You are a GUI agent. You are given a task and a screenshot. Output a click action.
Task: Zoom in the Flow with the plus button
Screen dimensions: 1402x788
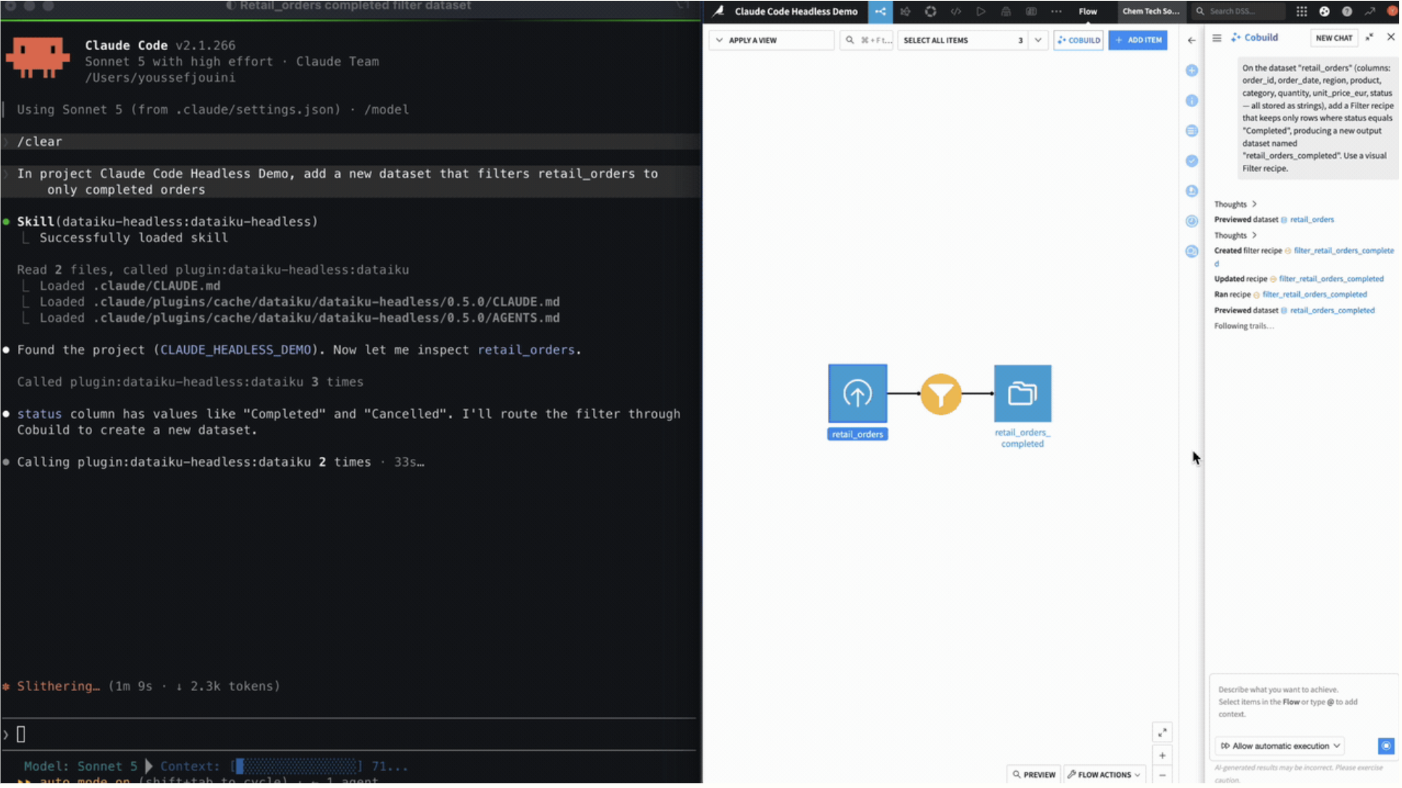pyautogui.click(x=1162, y=756)
